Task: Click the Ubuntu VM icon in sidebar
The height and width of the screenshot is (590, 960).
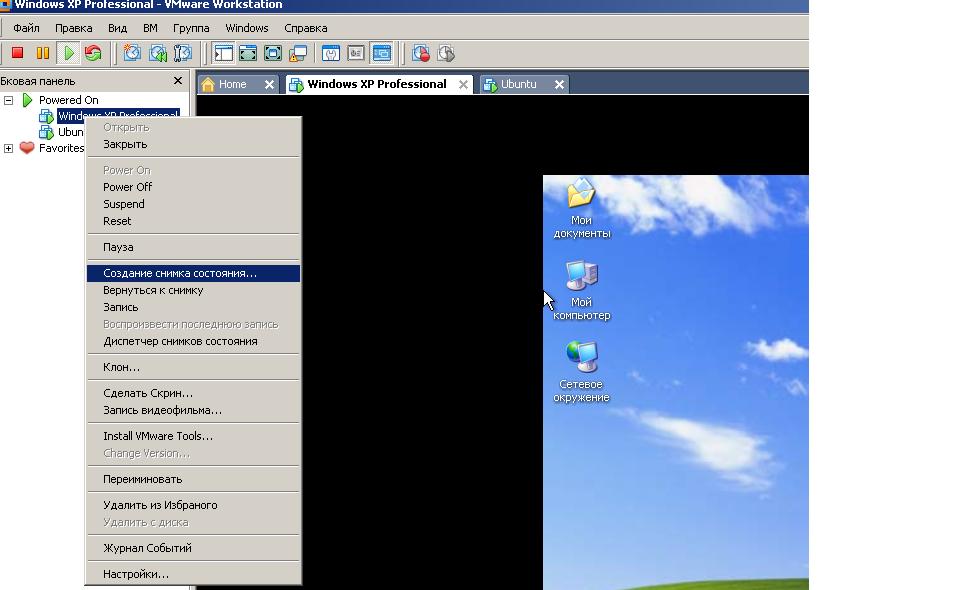Action: tap(47, 132)
